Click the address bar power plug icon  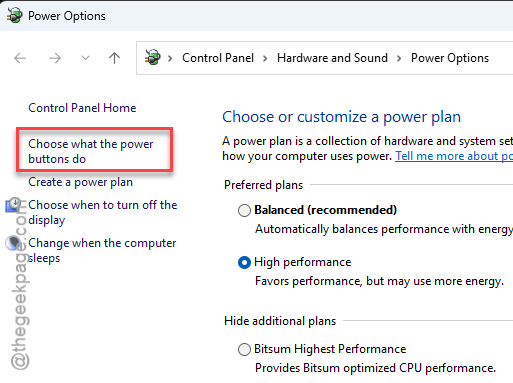[153, 57]
